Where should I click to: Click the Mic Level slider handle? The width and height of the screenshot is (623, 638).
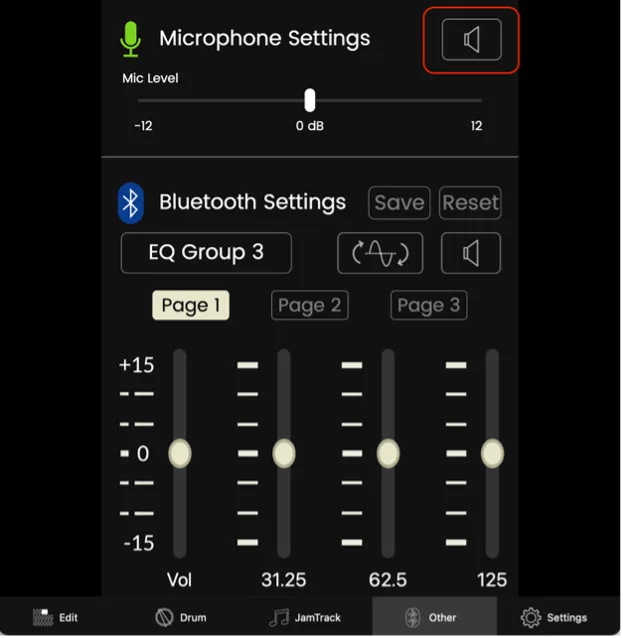310,101
